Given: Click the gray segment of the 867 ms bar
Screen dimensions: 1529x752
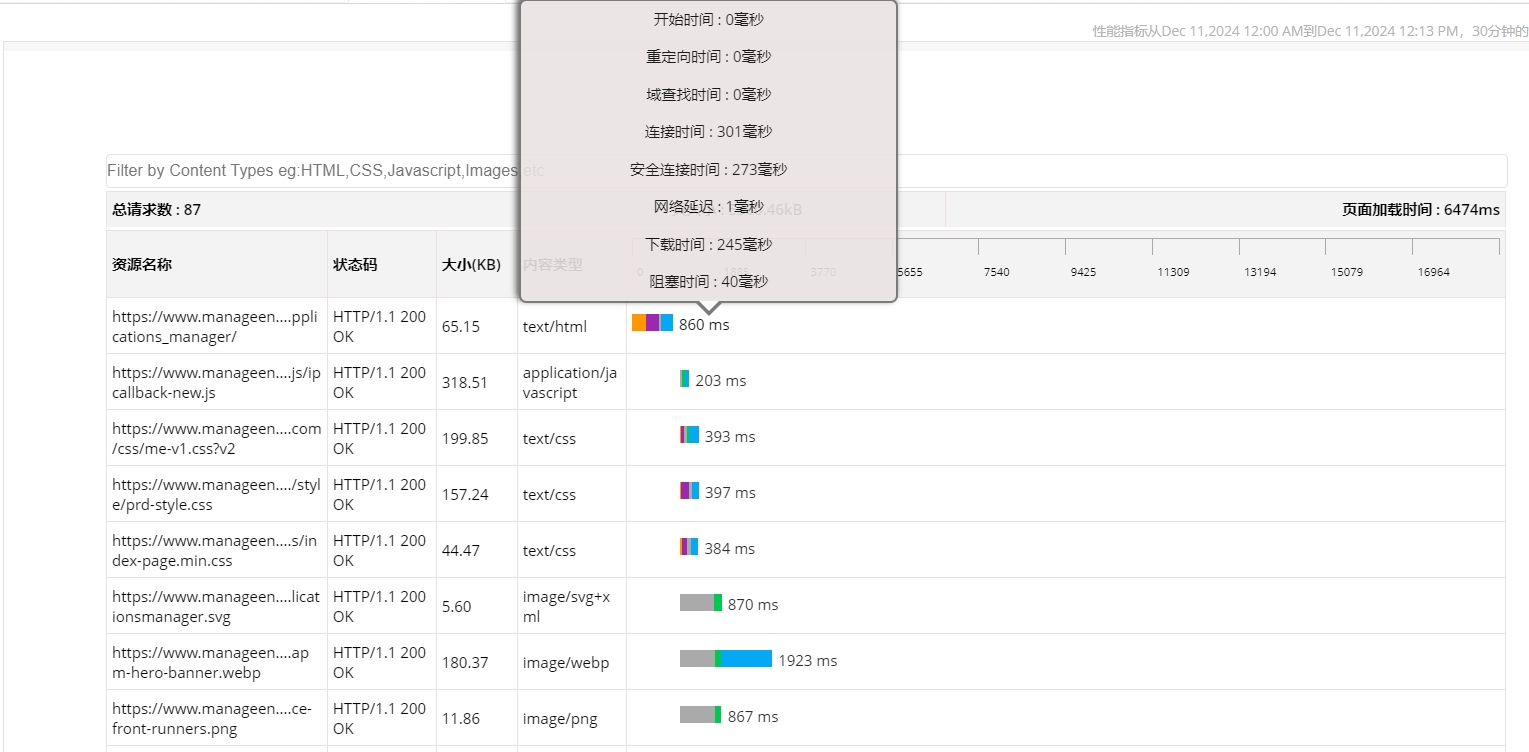Looking at the screenshot, I should [697, 715].
